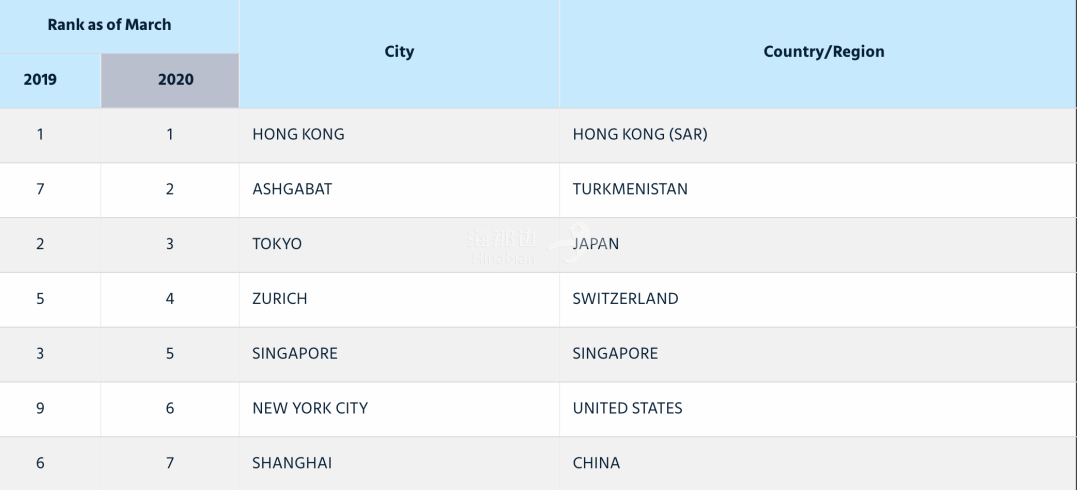The height and width of the screenshot is (490, 1080).
Task: Select the CHINA country cell
Action: click(818, 463)
